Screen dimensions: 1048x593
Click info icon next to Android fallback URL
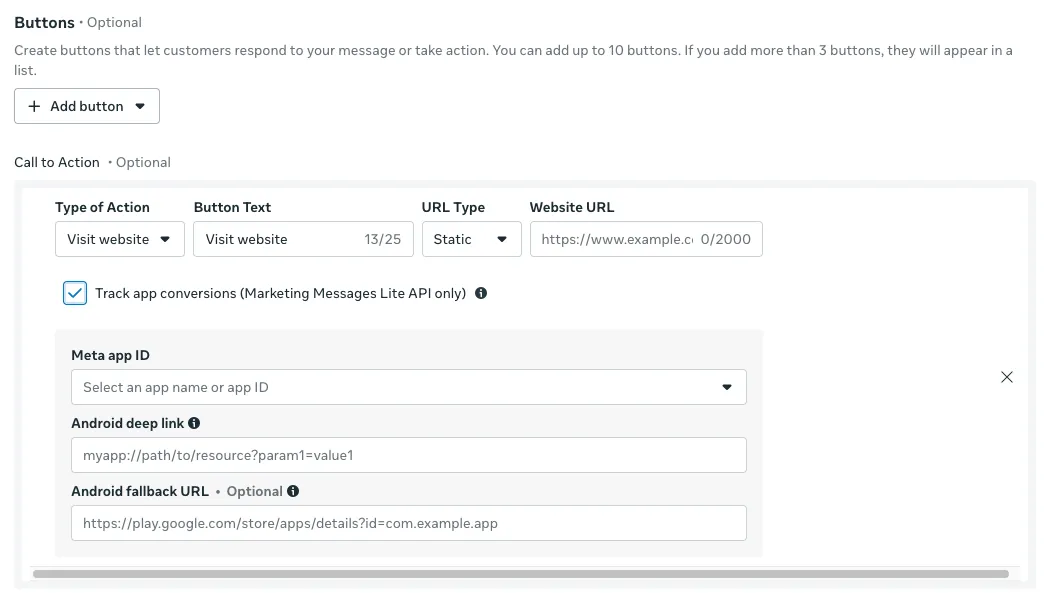click(293, 492)
